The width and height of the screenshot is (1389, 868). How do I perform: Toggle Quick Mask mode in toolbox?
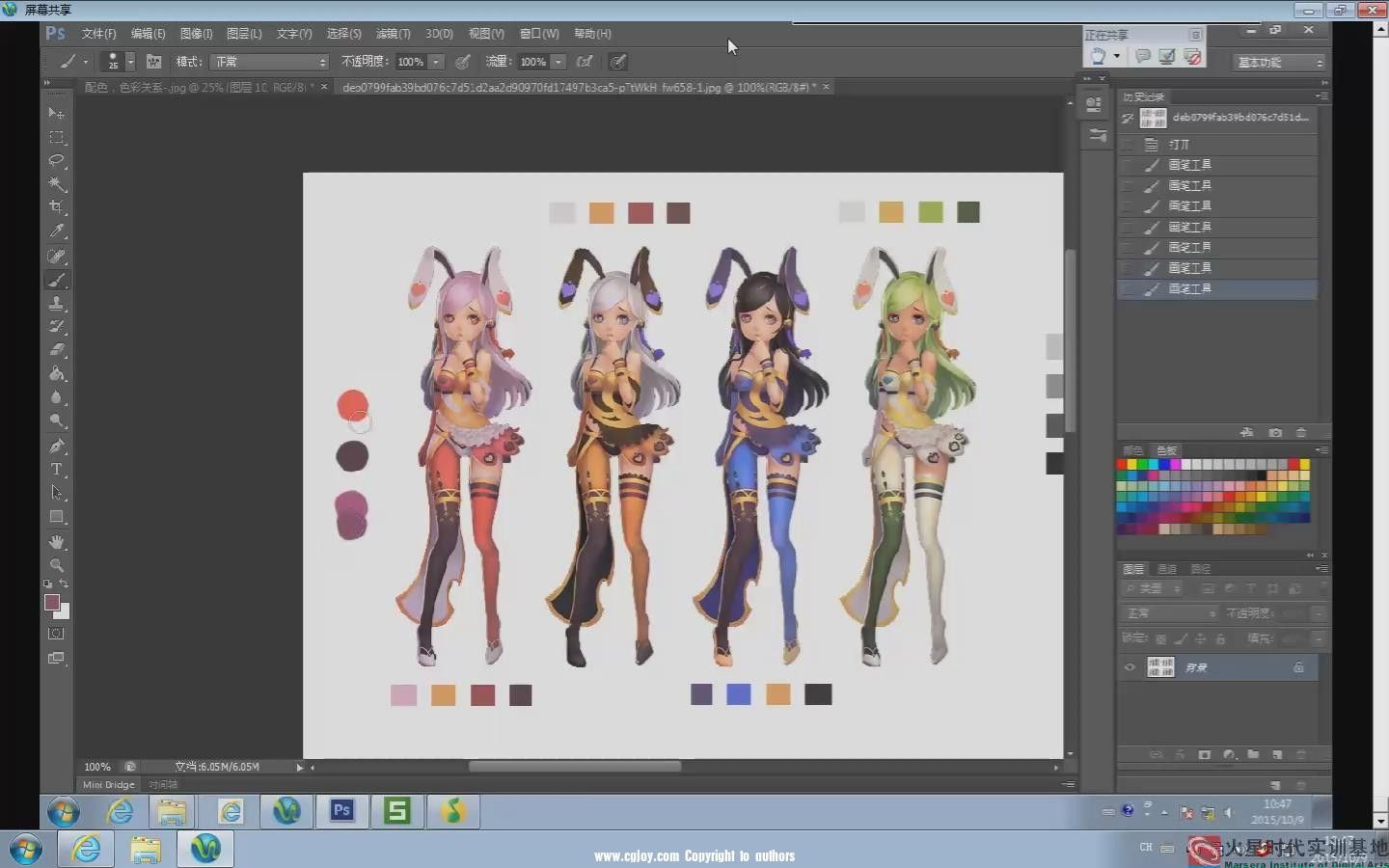pos(56,634)
